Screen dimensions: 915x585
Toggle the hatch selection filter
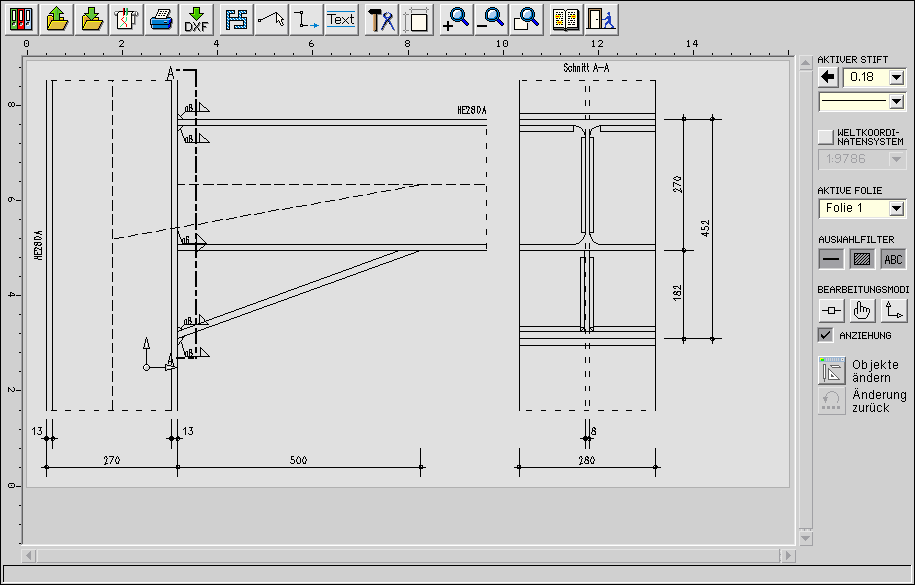point(861,259)
